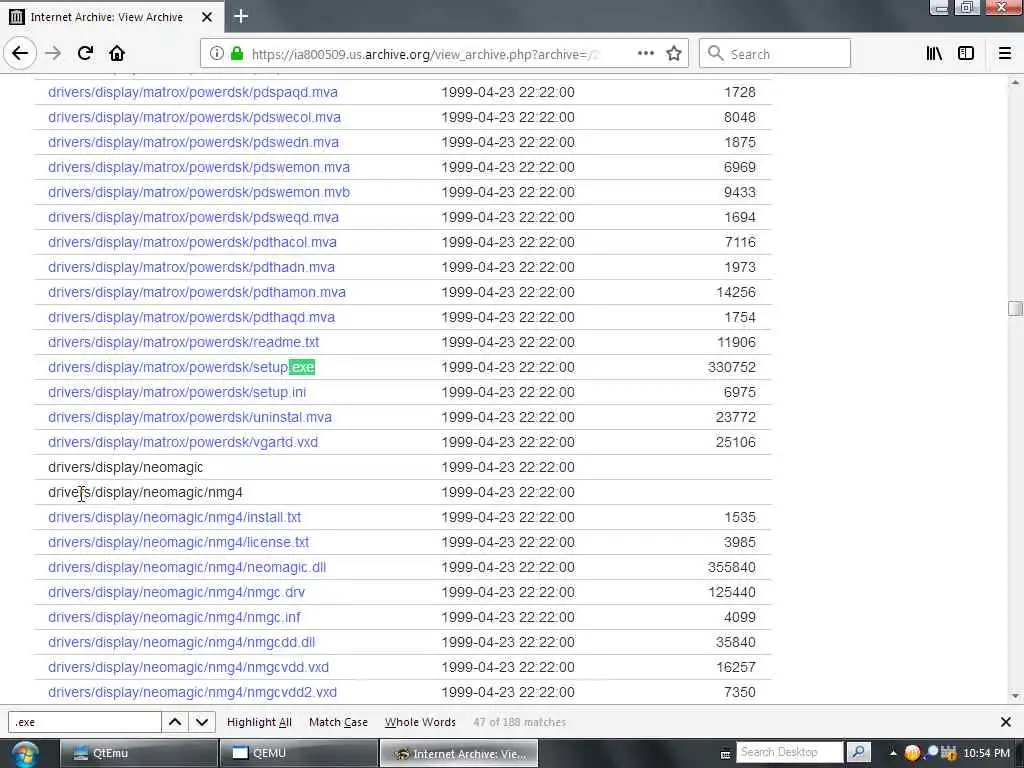Open pdsweqd.mva file link
This screenshot has width=1024, height=768.
click(193, 217)
